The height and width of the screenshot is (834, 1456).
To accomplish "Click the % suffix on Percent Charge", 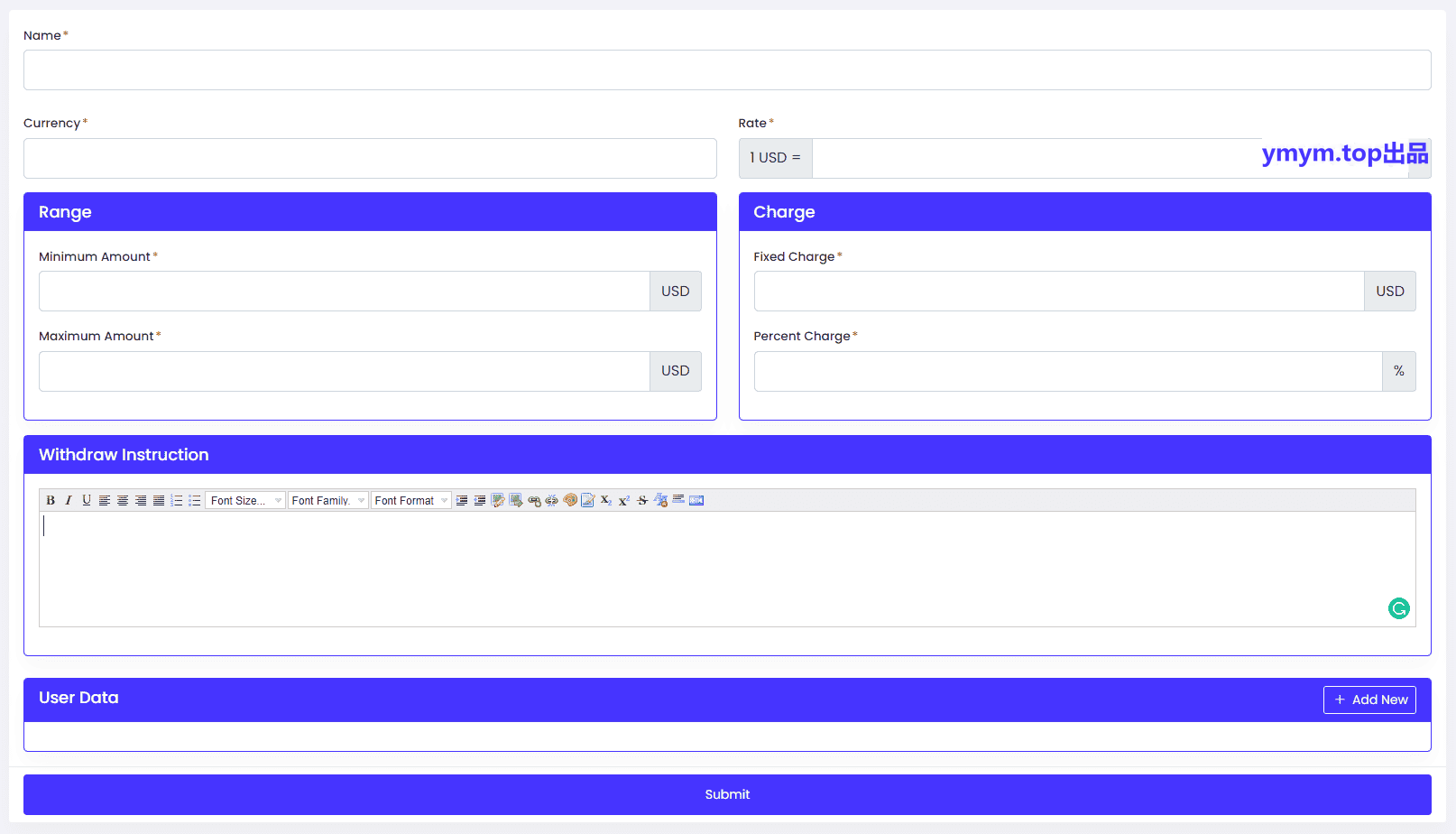I will [1399, 371].
